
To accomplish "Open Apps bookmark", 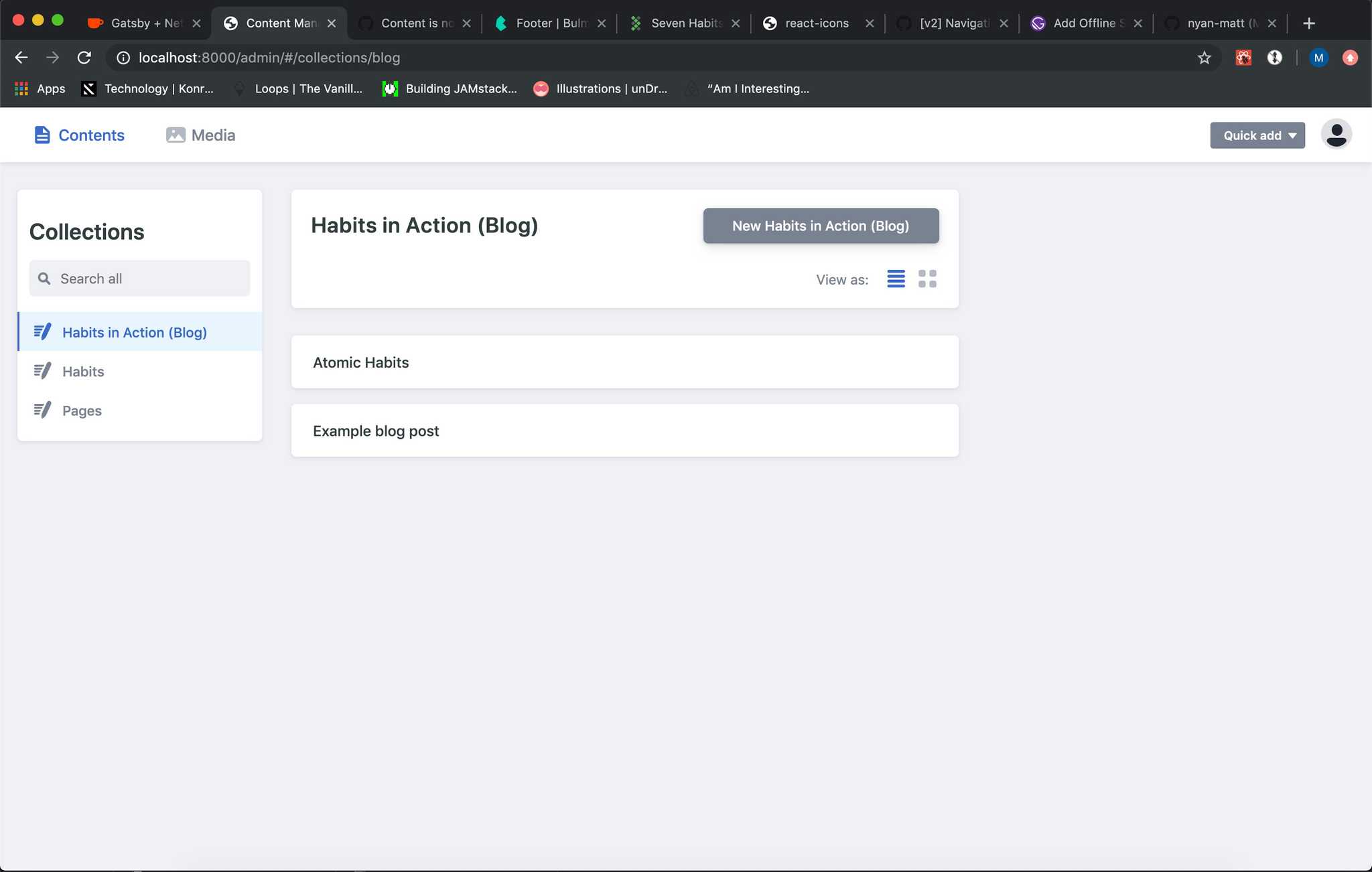I will [40, 88].
